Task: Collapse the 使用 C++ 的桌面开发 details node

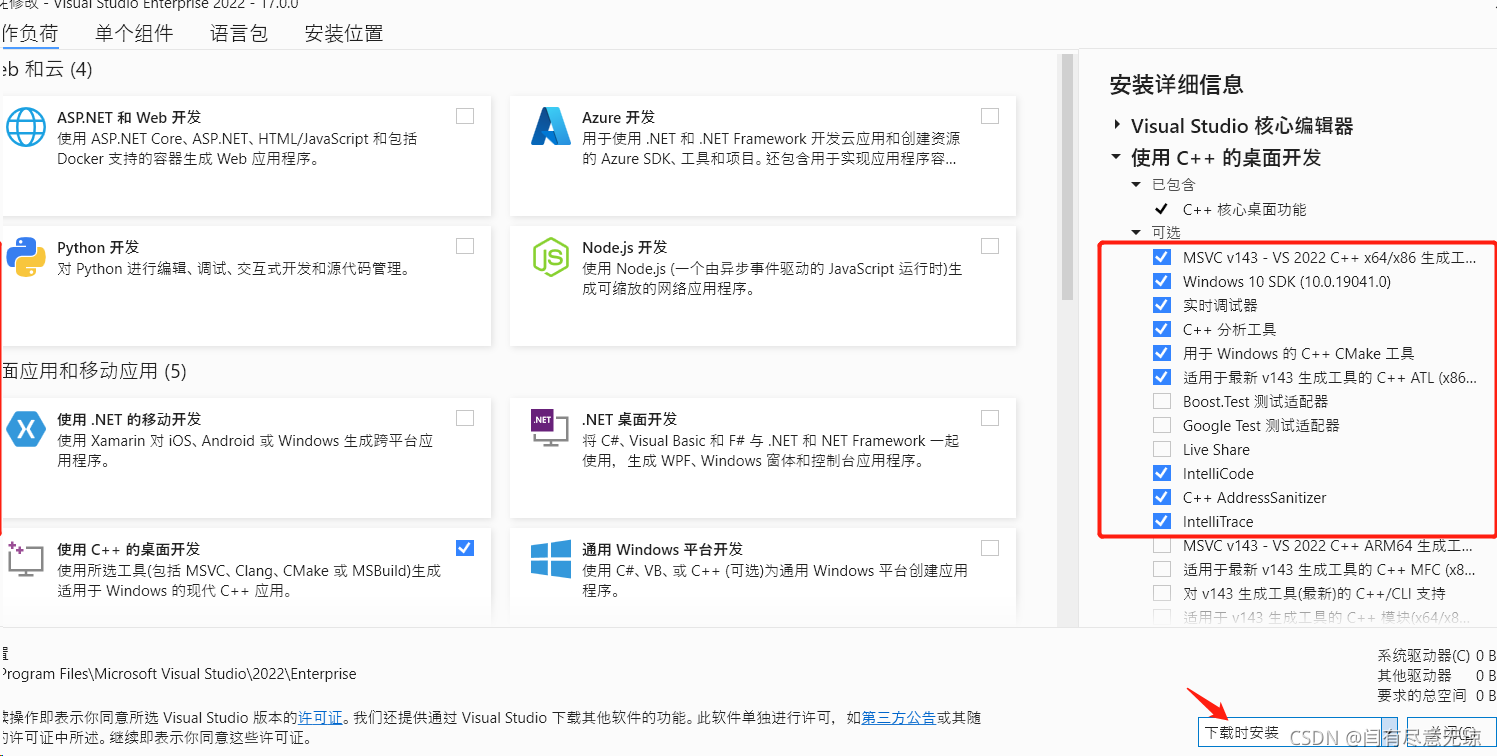Action: tap(1116, 157)
